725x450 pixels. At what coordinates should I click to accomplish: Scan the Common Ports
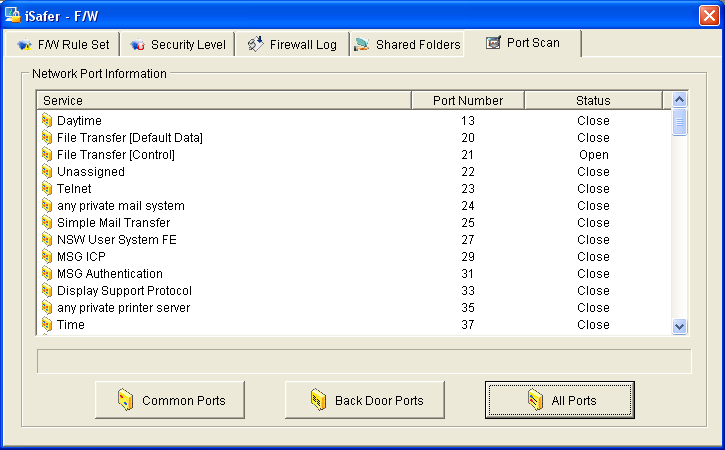[x=172, y=401]
